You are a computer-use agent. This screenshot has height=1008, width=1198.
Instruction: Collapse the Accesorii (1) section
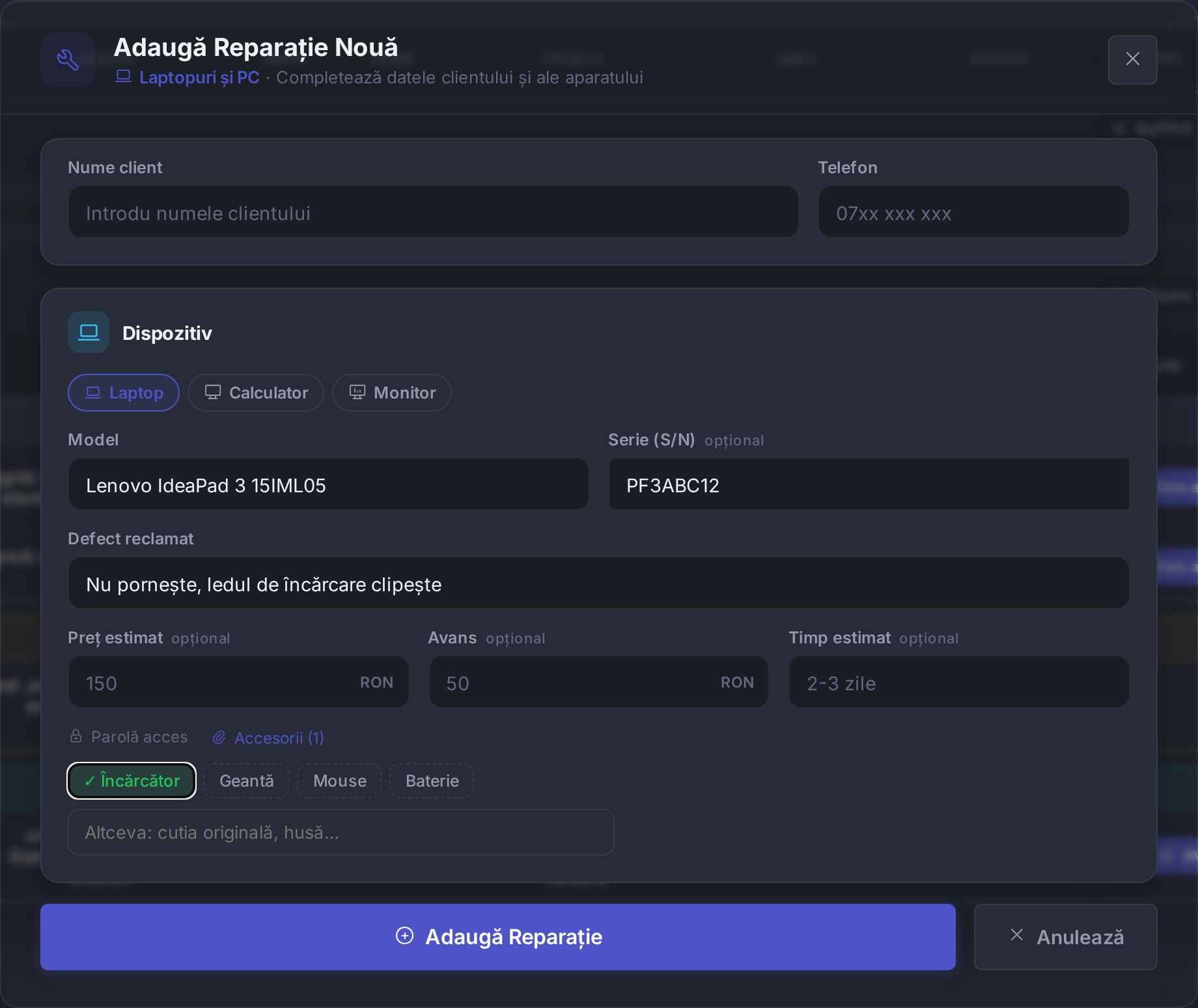[x=268, y=738]
